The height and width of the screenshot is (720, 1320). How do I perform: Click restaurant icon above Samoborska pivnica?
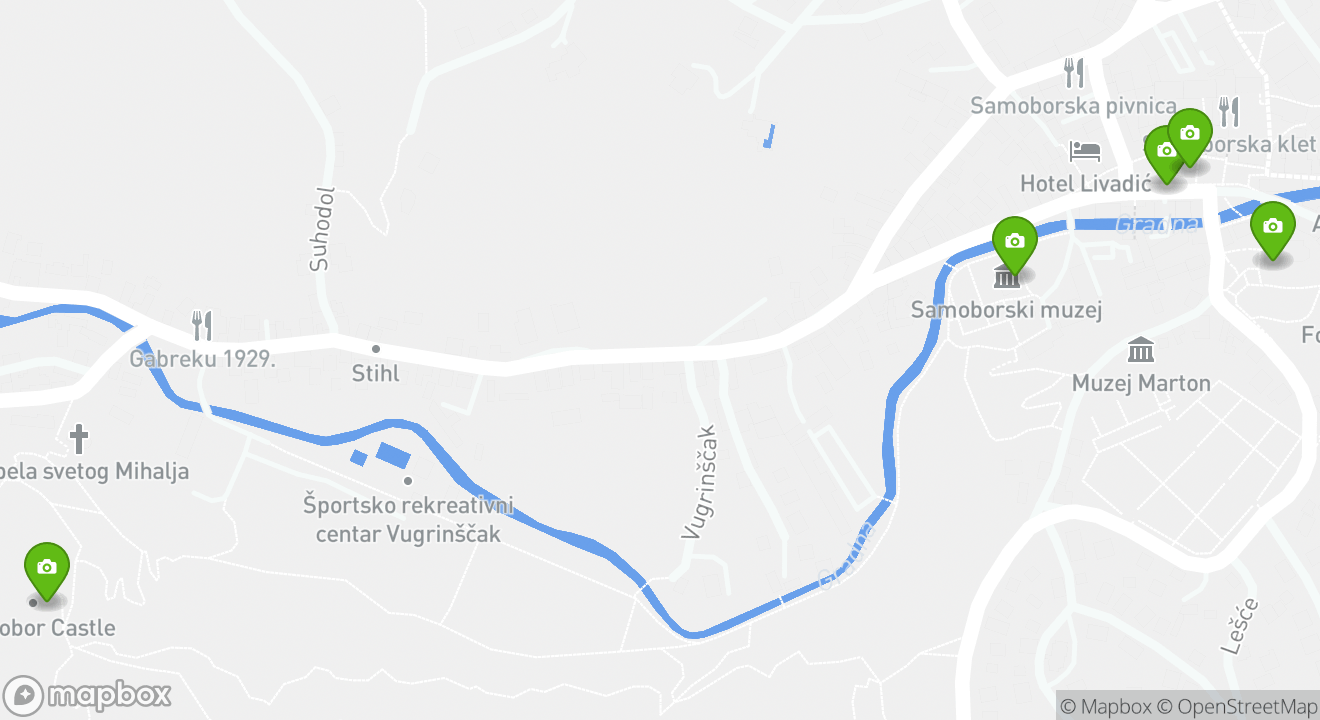click(1074, 73)
